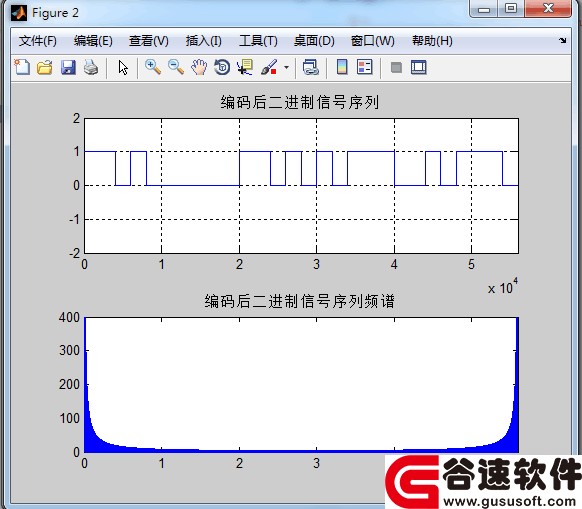The image size is (582, 509).
Task: Toggle the Rotate 3D tool
Action: (222, 68)
